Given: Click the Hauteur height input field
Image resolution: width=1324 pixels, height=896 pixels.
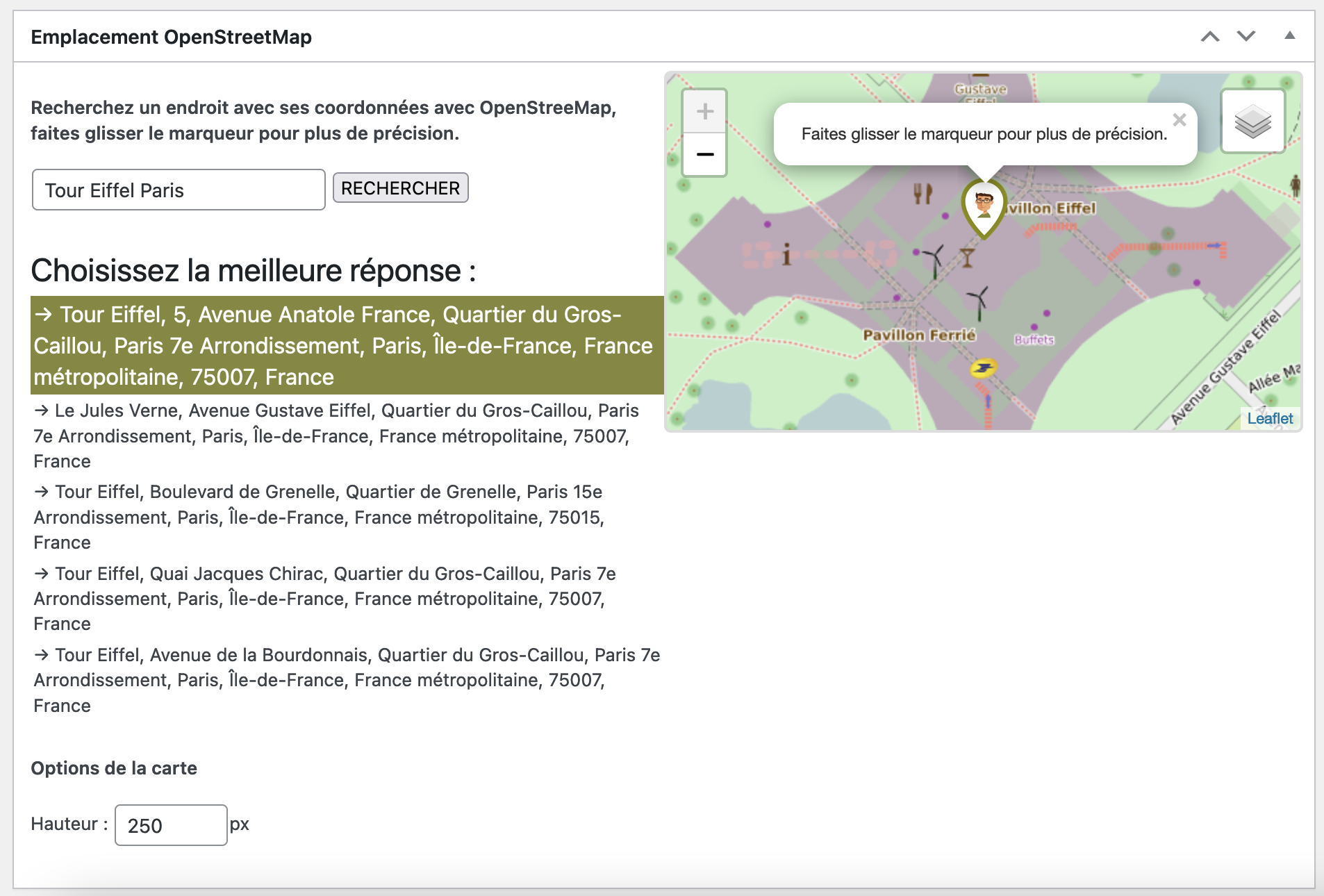Looking at the screenshot, I should pyautogui.click(x=171, y=825).
